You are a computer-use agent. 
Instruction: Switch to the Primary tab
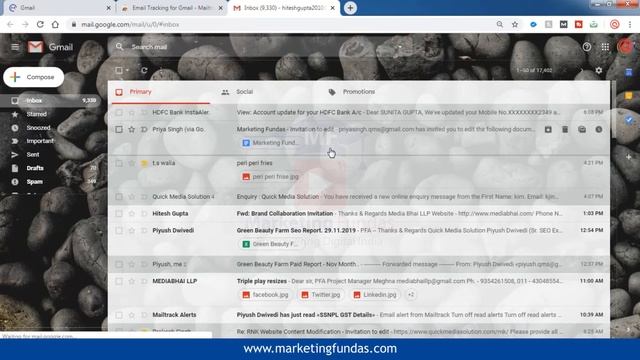(x=161, y=92)
